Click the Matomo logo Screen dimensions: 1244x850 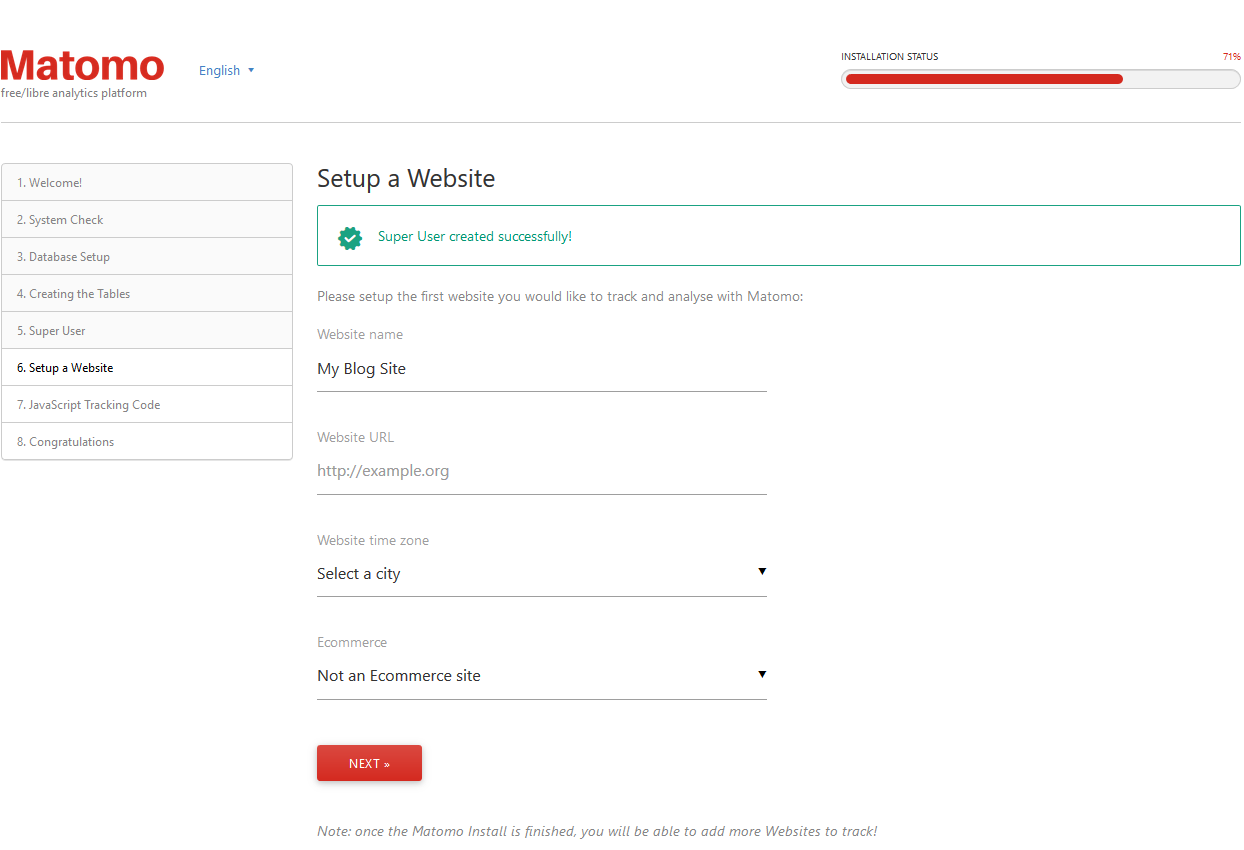83,67
